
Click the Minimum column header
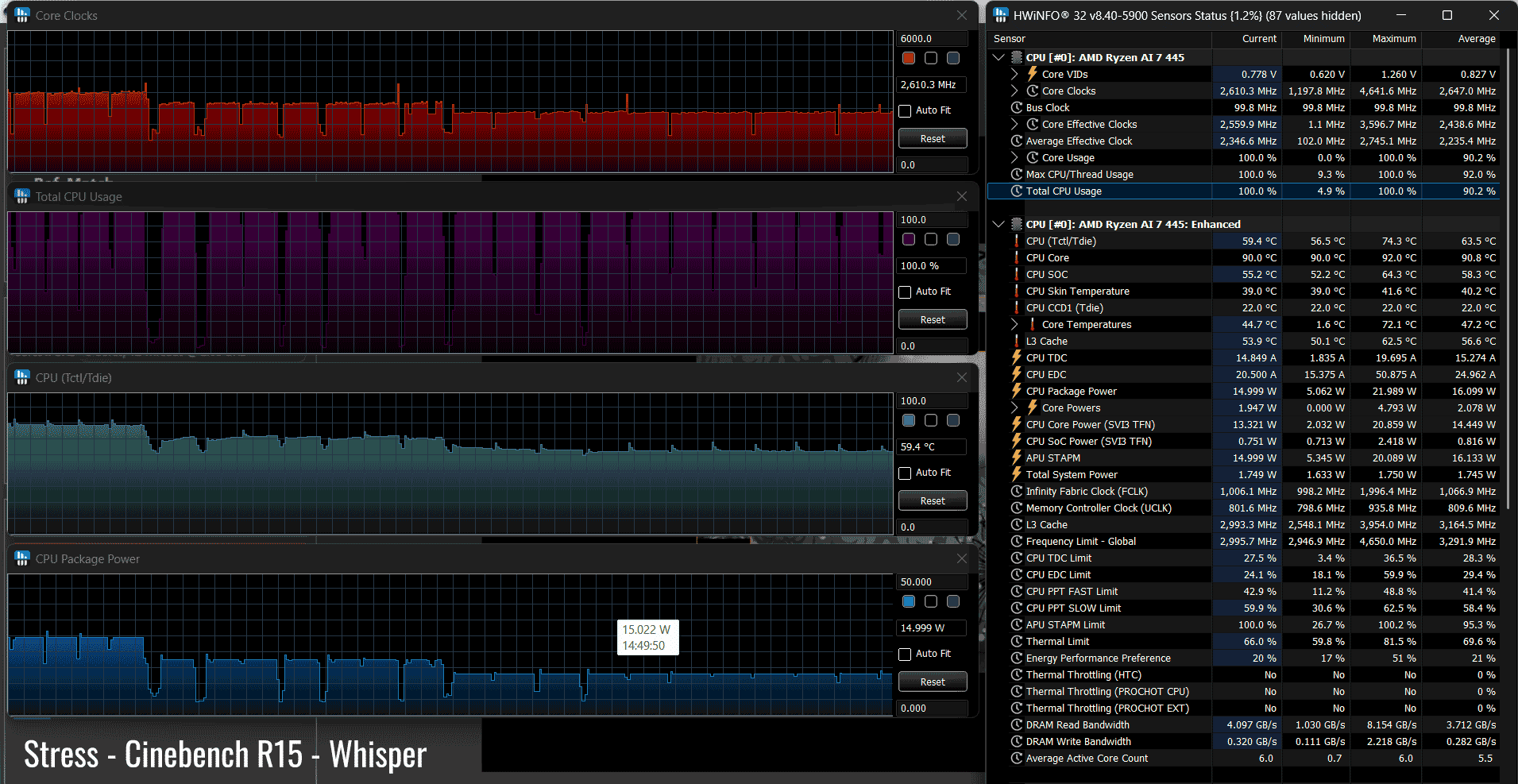[1316, 39]
